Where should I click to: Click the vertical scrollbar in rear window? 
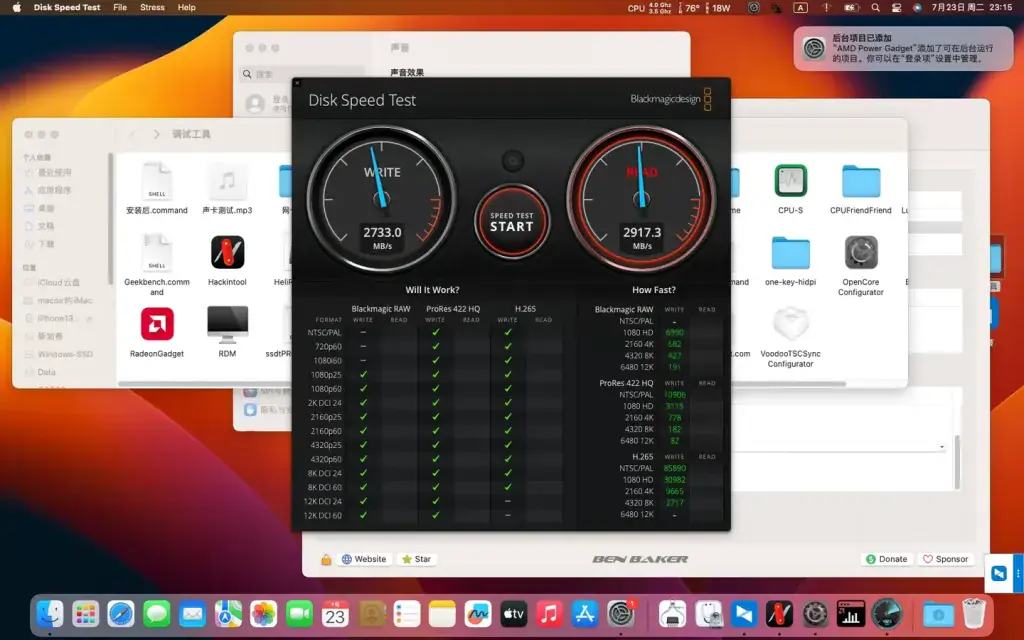[x=957, y=461]
